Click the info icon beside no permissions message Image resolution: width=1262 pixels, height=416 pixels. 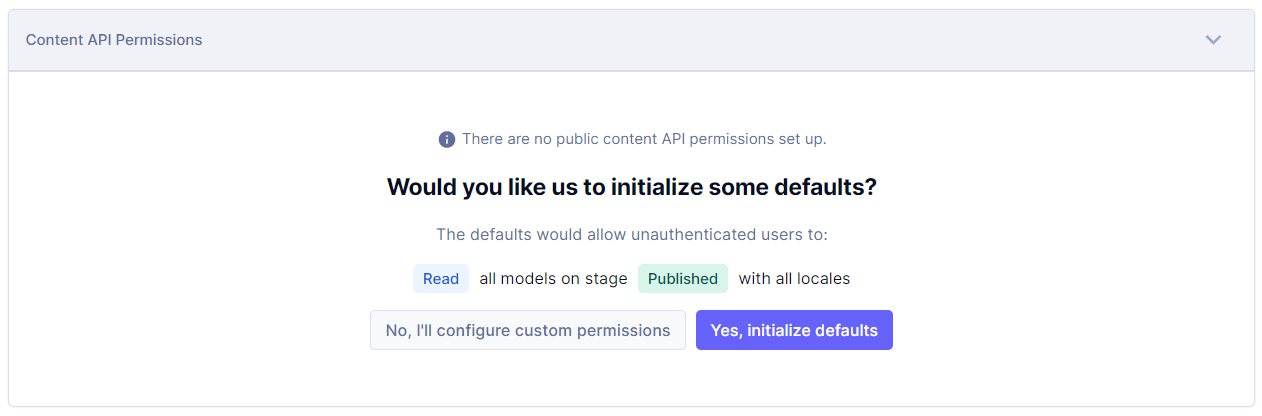447,139
